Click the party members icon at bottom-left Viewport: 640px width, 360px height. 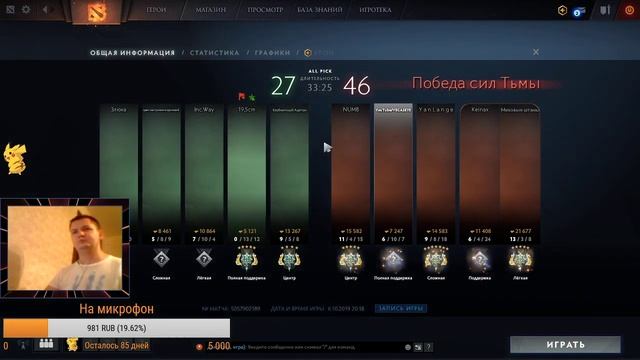point(46,345)
